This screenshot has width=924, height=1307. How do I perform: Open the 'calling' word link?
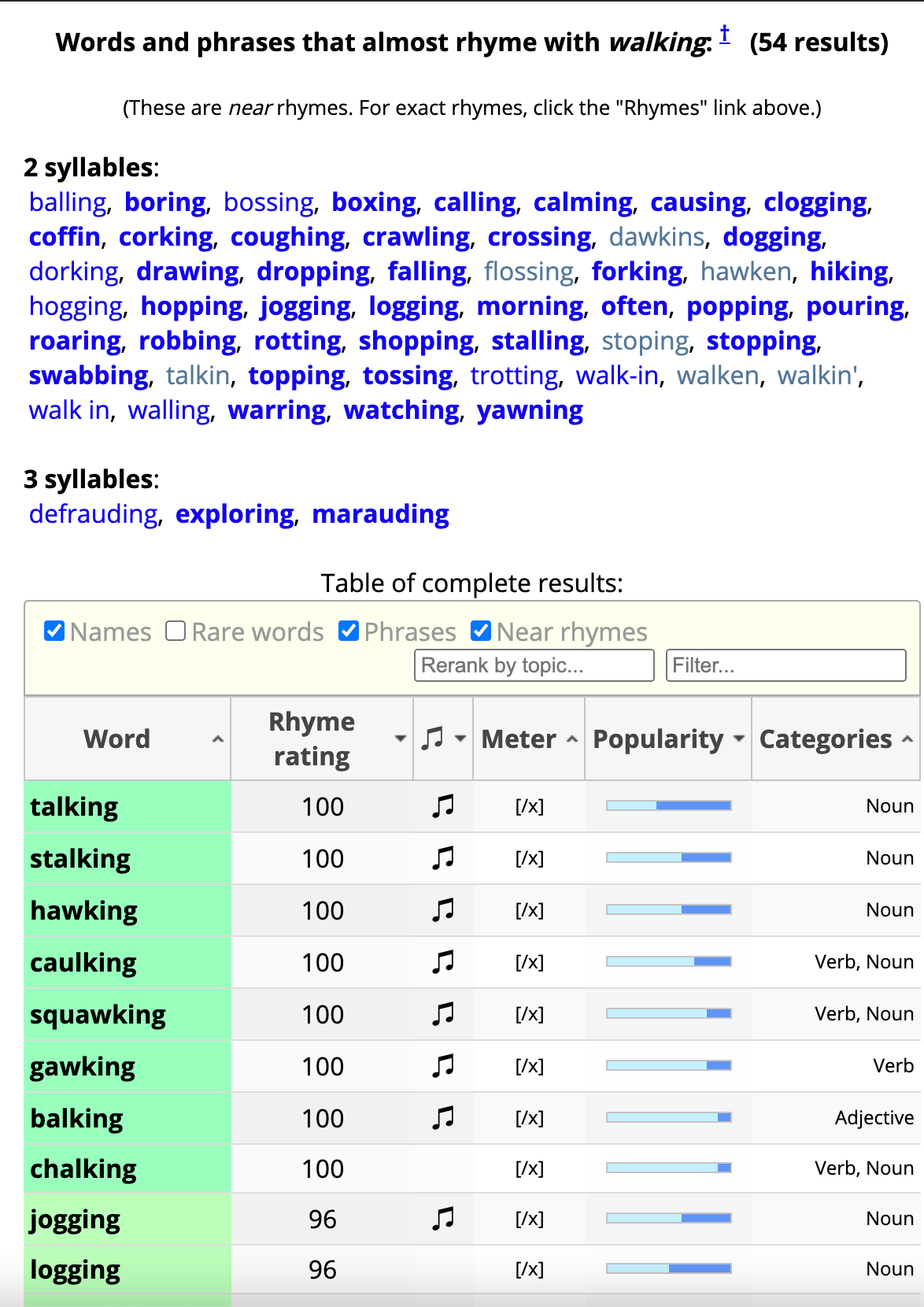475,202
